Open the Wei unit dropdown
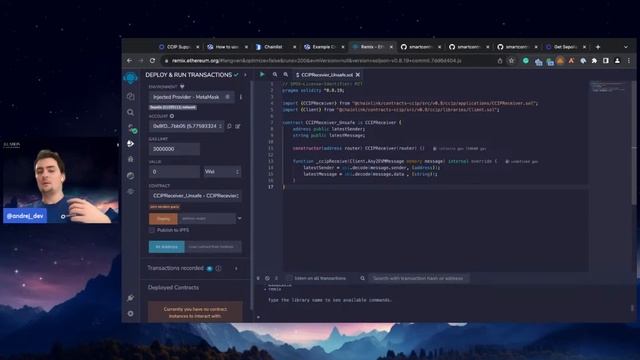The image size is (640, 360). click(x=222, y=172)
